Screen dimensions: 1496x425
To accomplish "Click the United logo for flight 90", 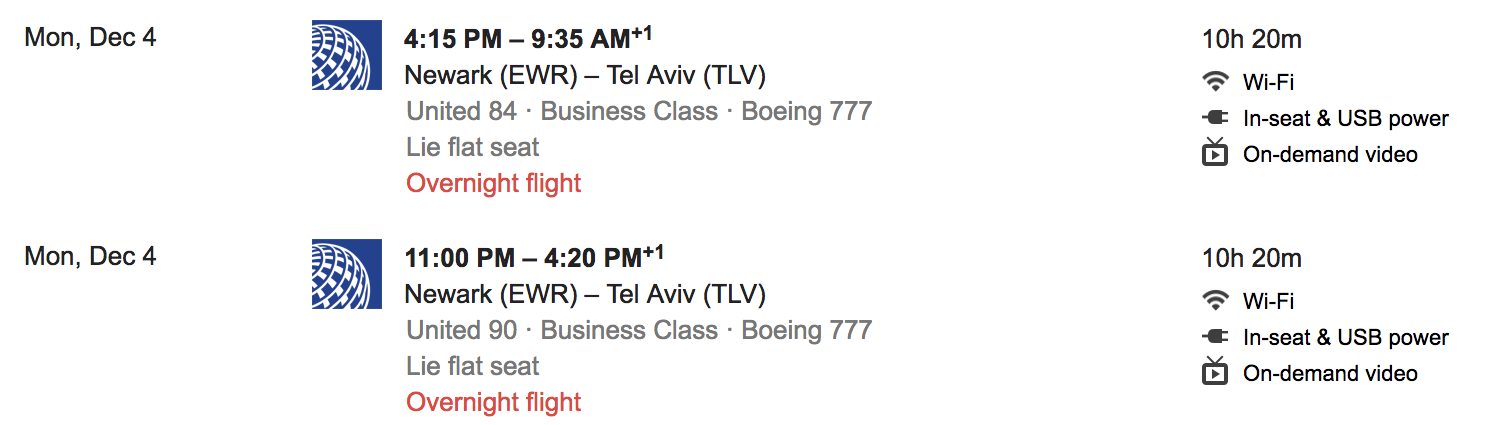I will [346, 274].
